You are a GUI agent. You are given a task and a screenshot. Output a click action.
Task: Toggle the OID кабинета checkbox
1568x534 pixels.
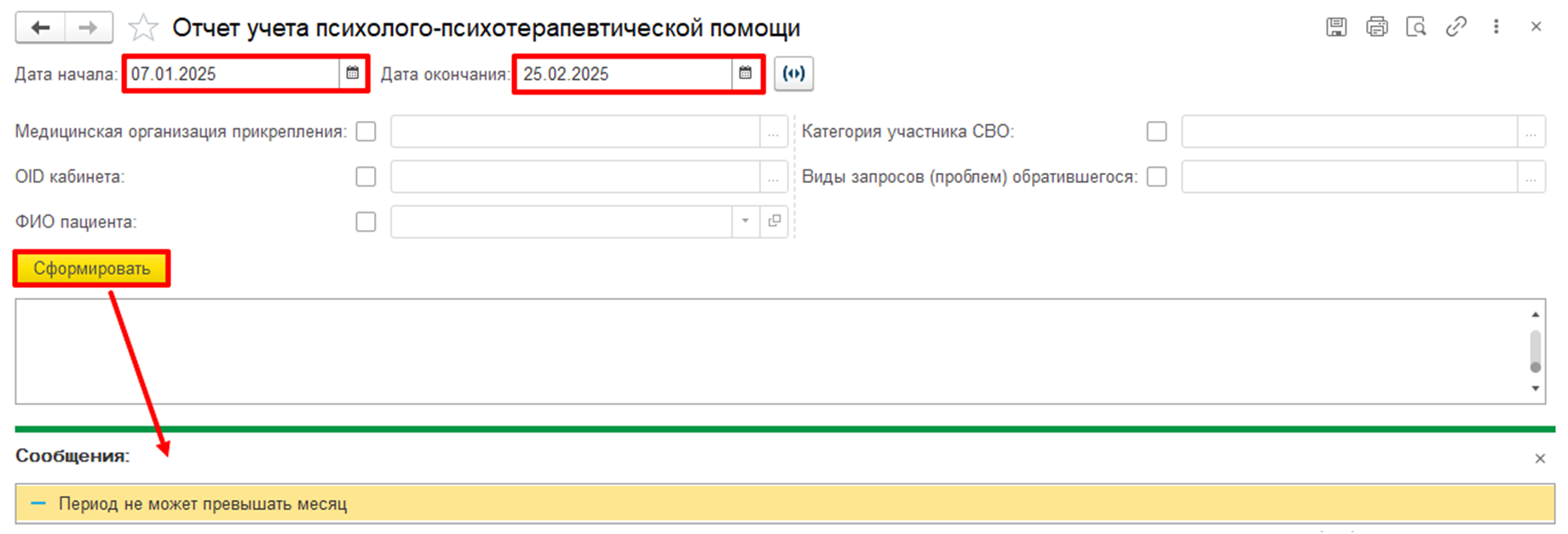point(366,177)
